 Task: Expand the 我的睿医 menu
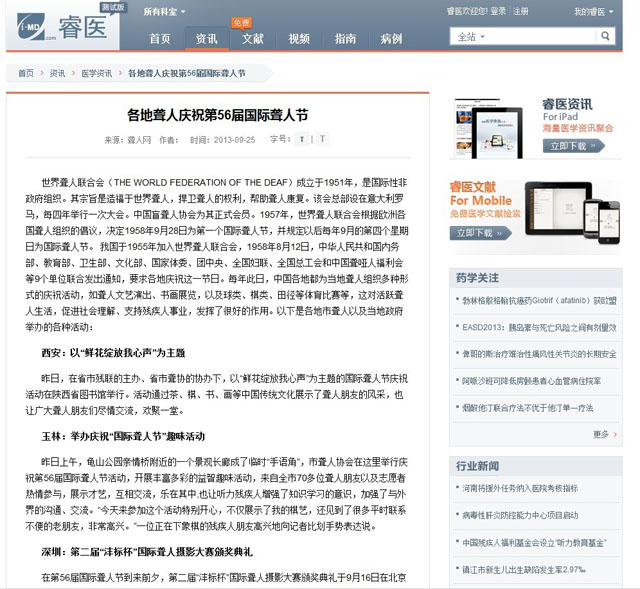point(593,11)
